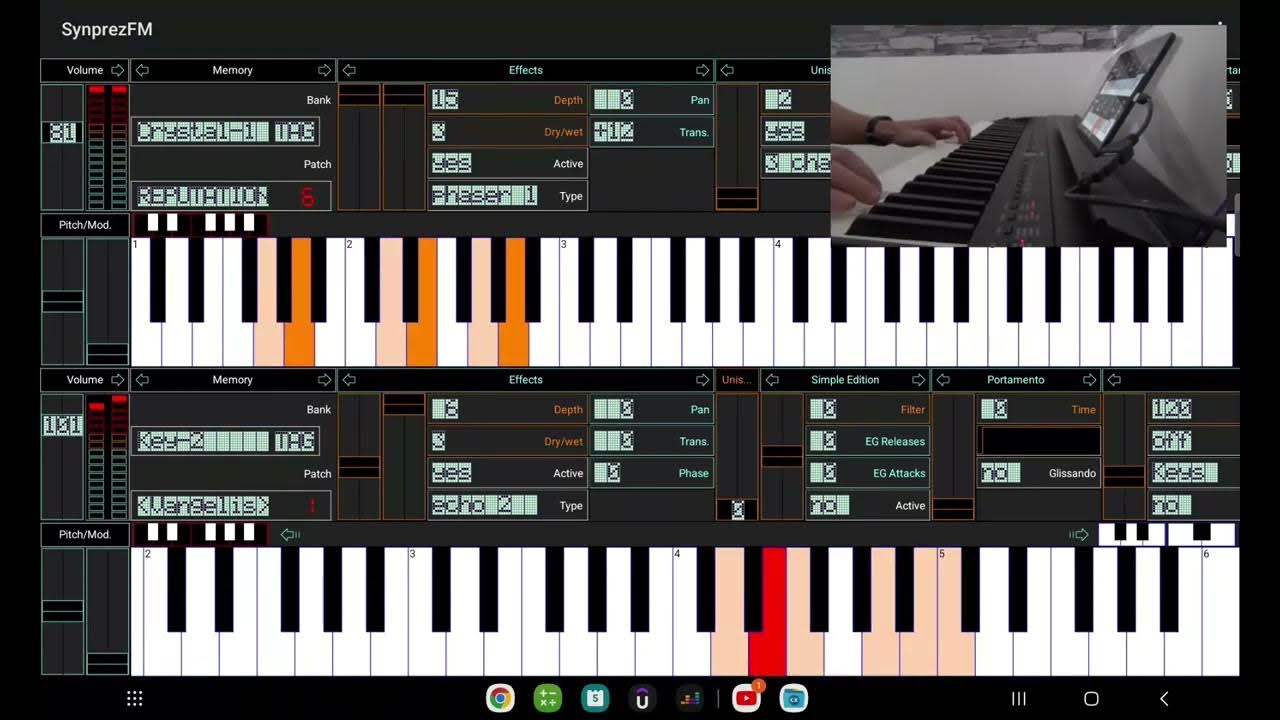Select the top Effects panel header
This screenshot has width=1280, height=720.
click(526, 70)
